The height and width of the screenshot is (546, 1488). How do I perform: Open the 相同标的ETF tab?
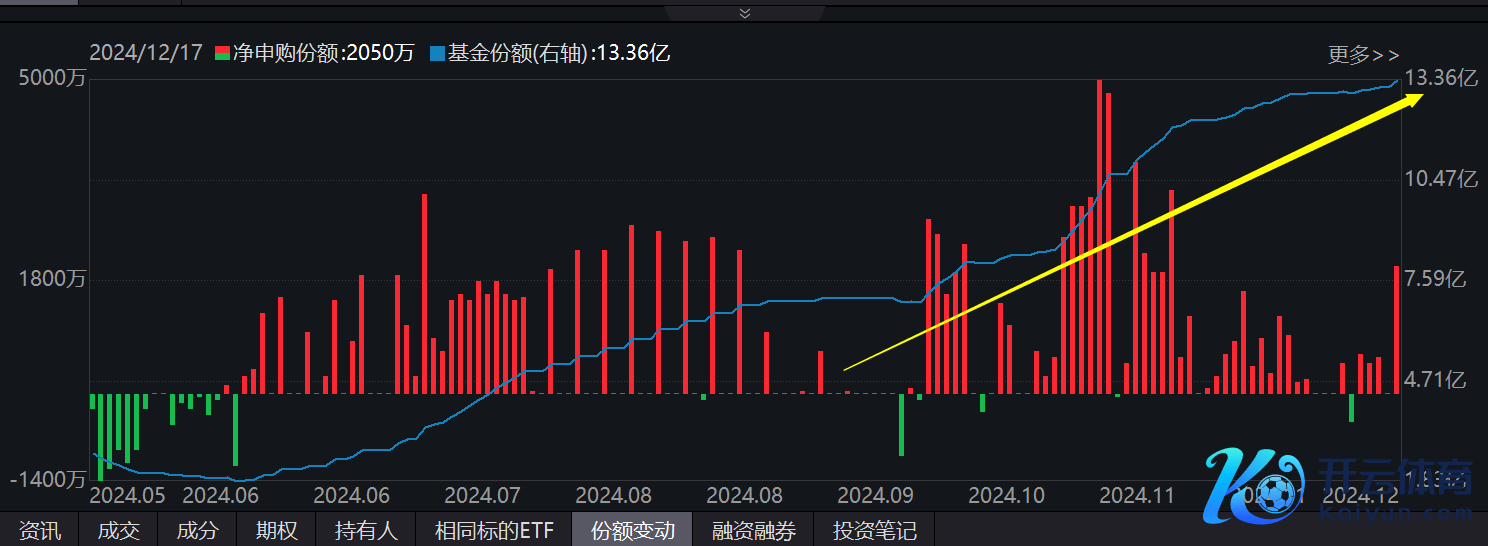tap(494, 530)
